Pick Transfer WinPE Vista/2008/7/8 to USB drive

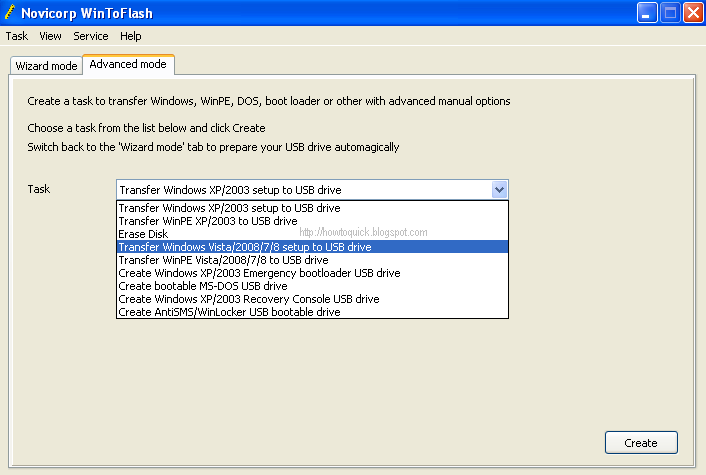point(312,260)
